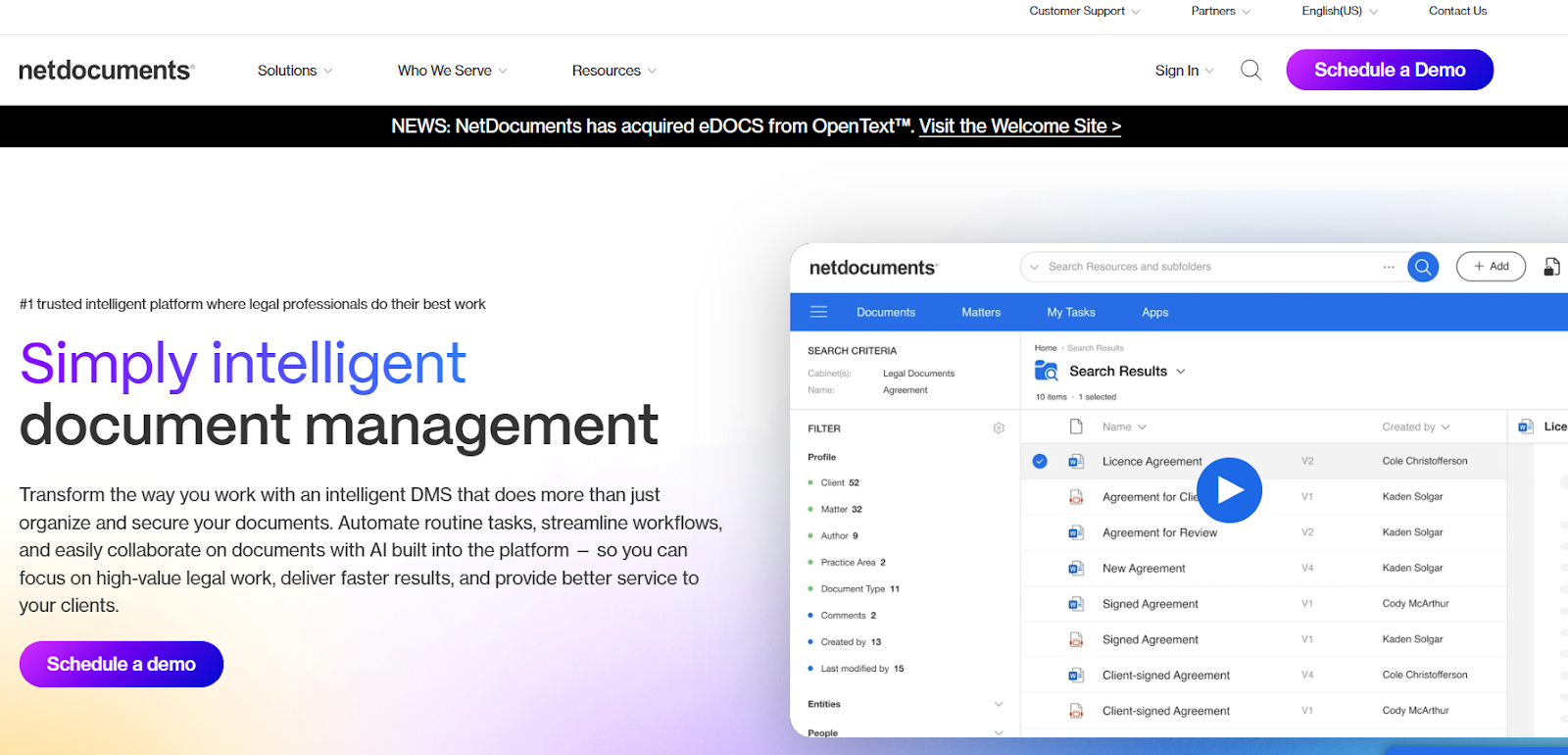
Task: Click PDF icon for Client-signed Agreement V1
Action: (x=1076, y=711)
